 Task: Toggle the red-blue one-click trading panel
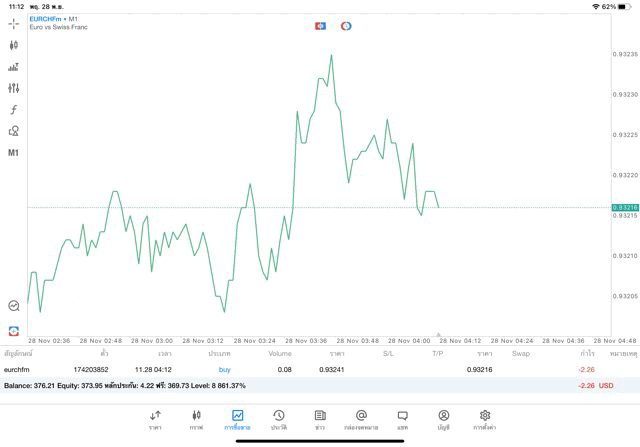[320, 25]
